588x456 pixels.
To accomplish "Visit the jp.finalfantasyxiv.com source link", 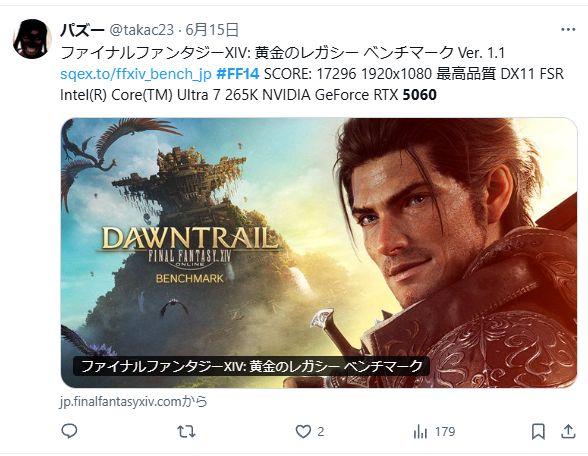I will (134, 402).
